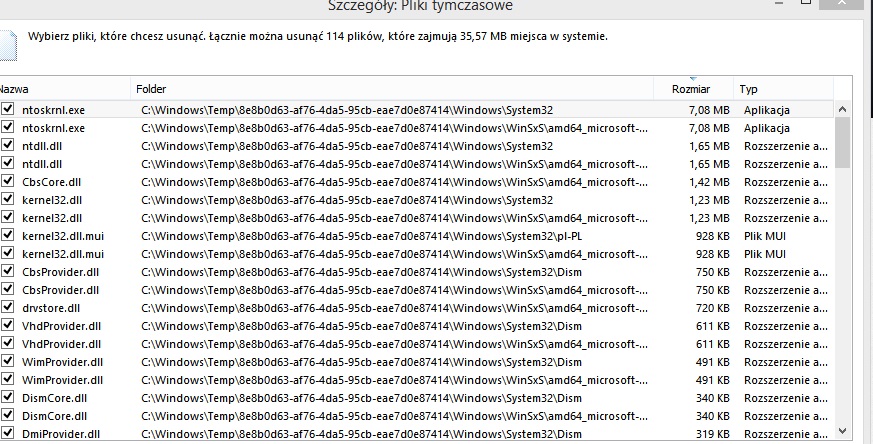The image size is (873, 444).
Task: Click the scrollbar up arrow
Action: coord(842,110)
